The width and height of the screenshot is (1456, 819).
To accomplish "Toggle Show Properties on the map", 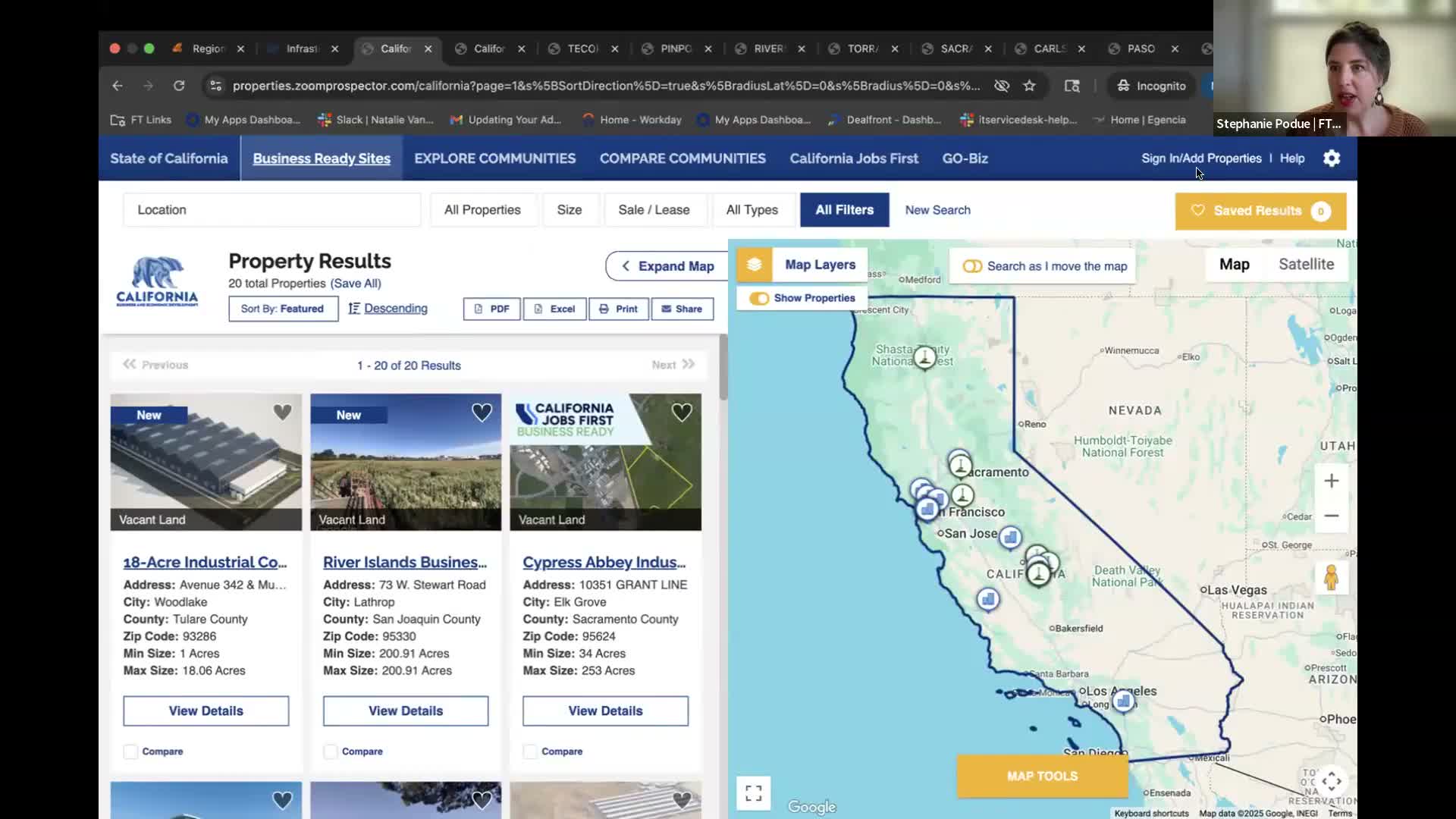I will coord(760,298).
